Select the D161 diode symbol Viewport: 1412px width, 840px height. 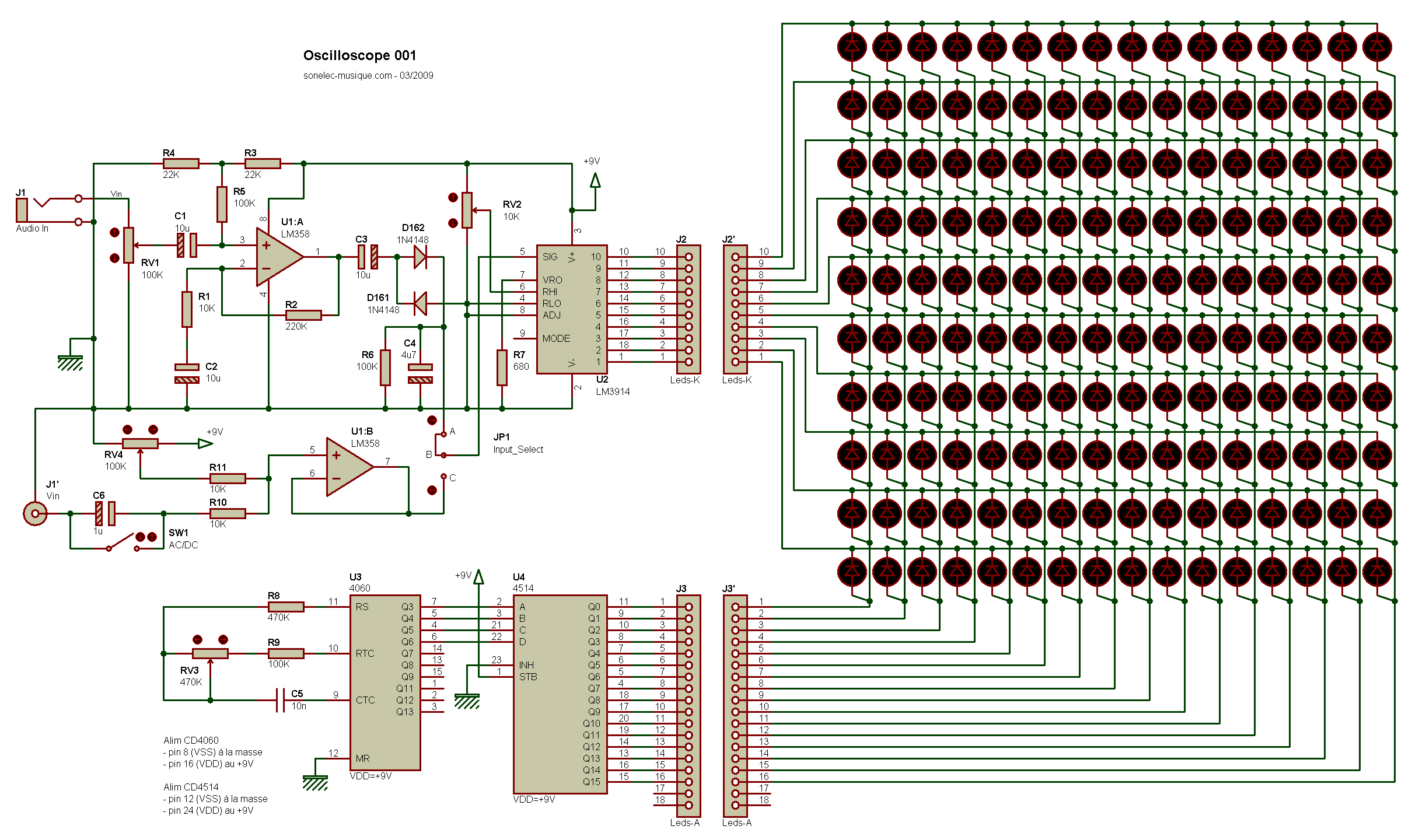(420, 303)
